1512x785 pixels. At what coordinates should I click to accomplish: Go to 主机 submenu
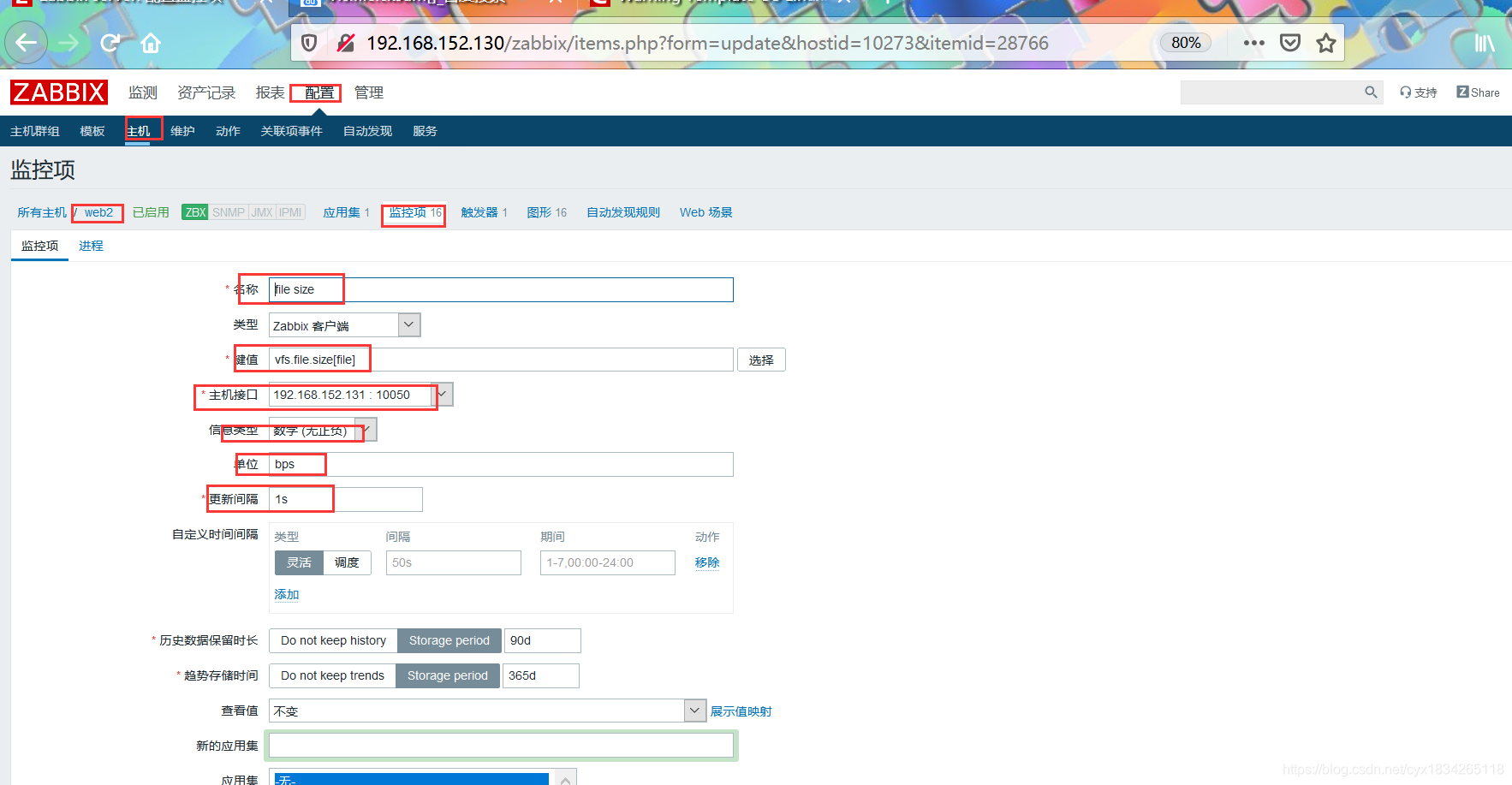coord(138,131)
